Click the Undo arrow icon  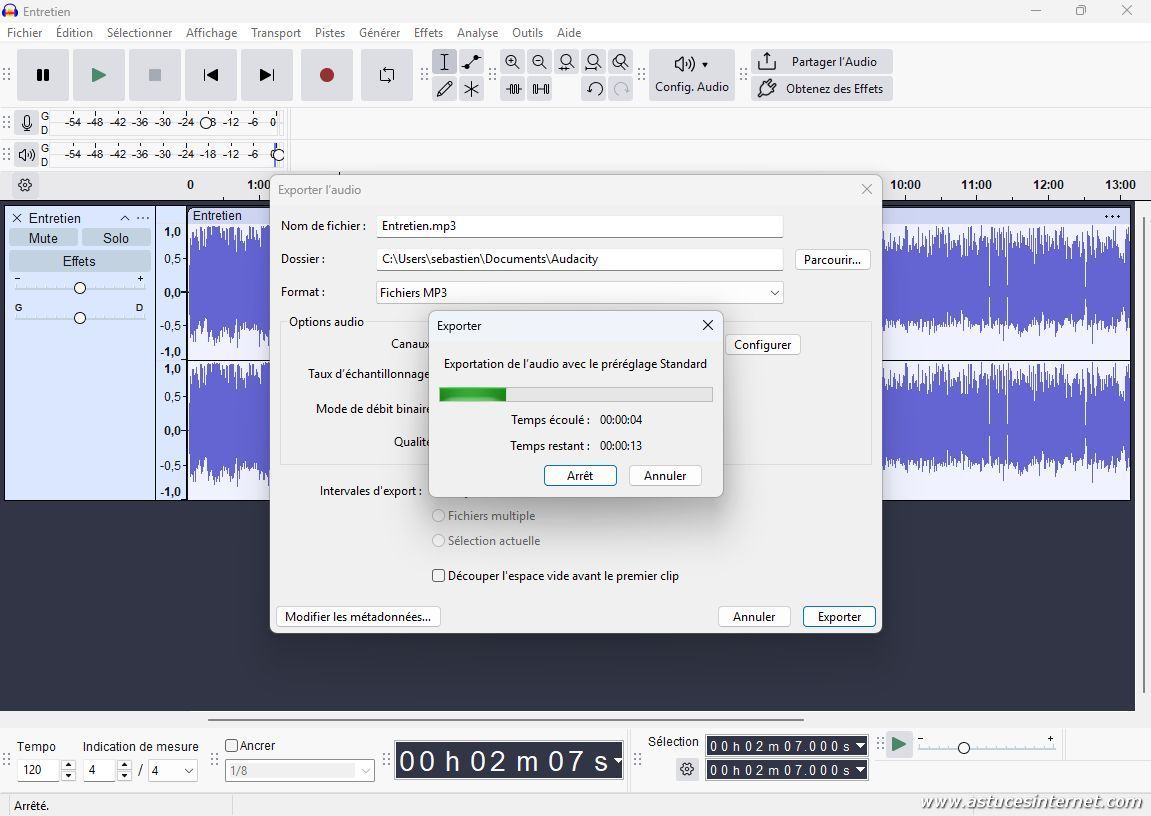[594, 89]
